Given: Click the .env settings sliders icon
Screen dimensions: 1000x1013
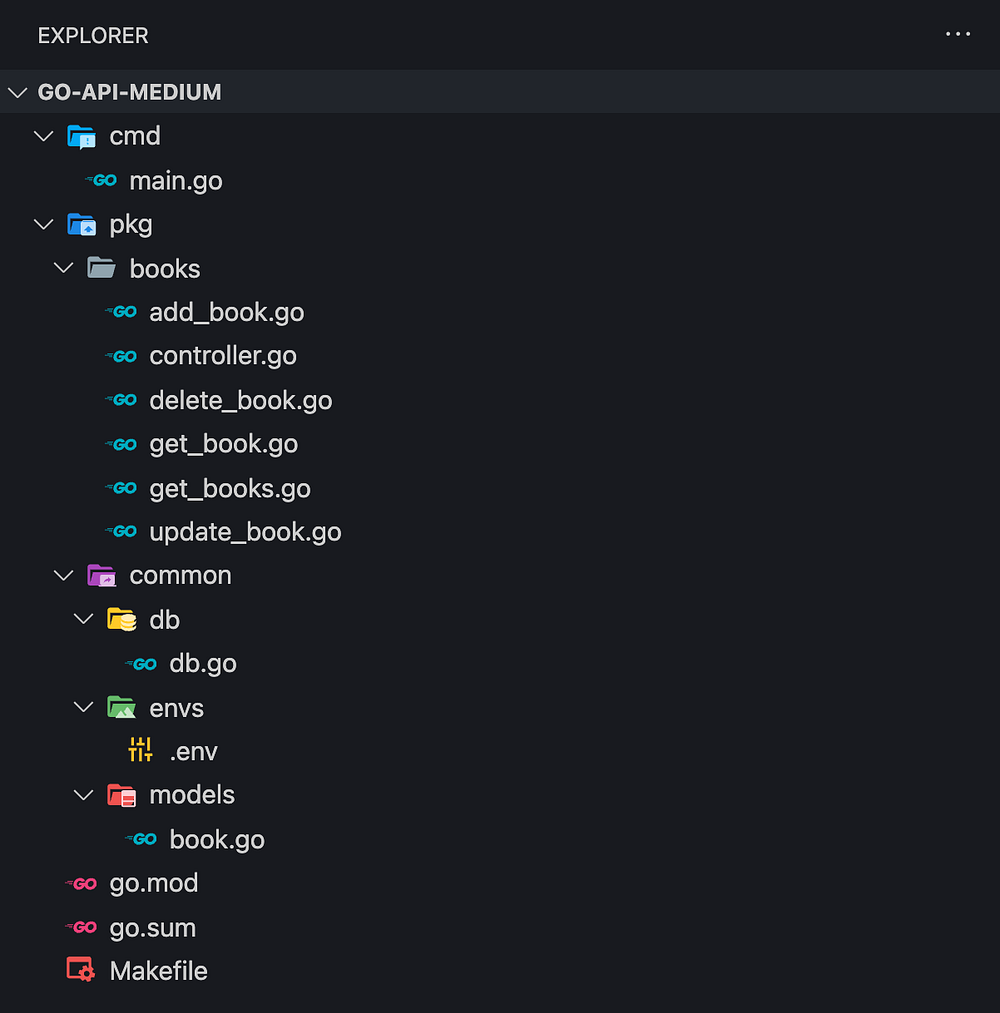Looking at the screenshot, I should tap(141, 751).
